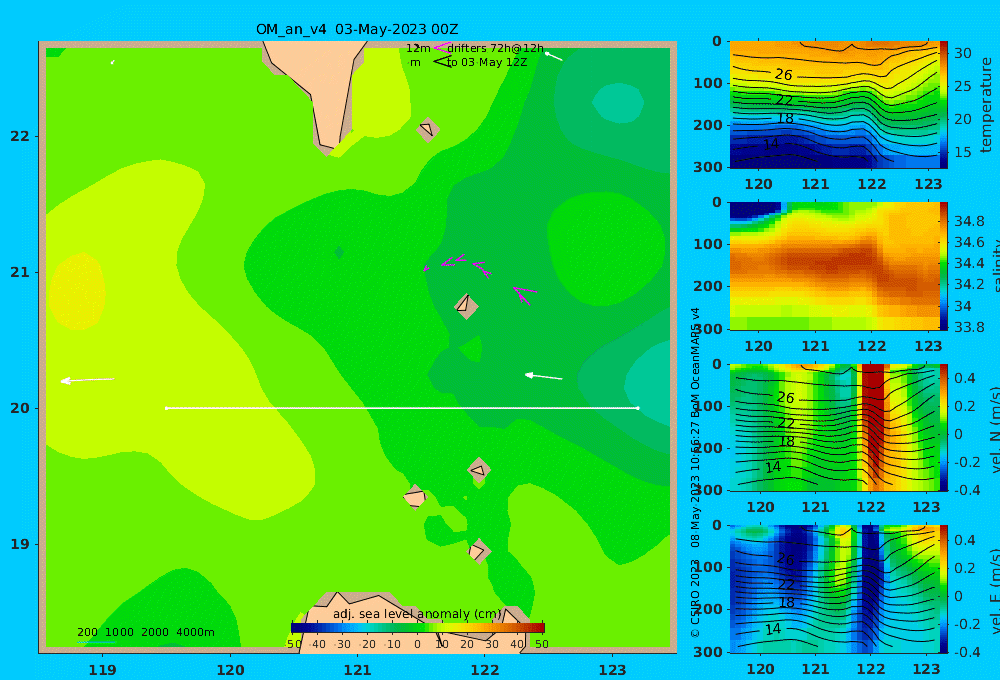
Task: Click the 100 depth tick of the salinity panel
Action: [708, 244]
